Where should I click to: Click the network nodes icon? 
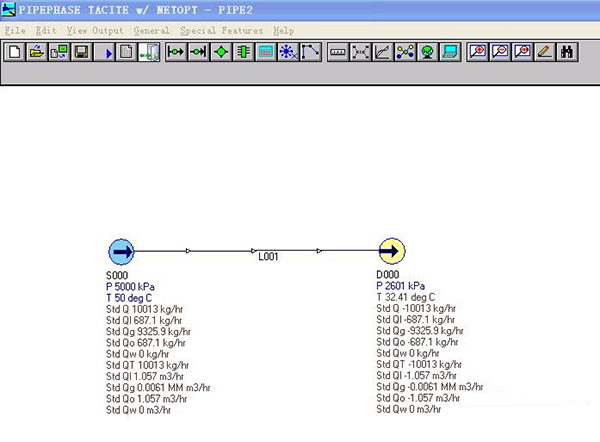click(405, 52)
